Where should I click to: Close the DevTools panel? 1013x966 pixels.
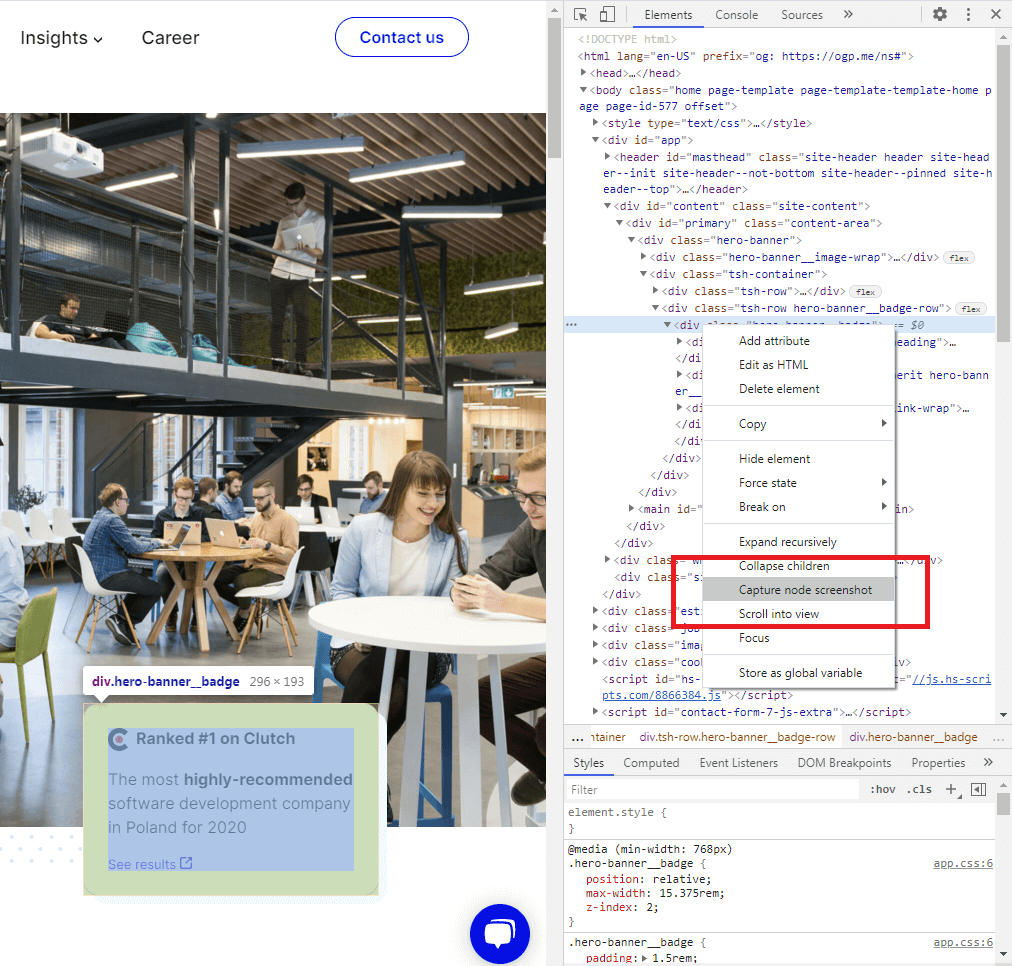click(x=996, y=14)
